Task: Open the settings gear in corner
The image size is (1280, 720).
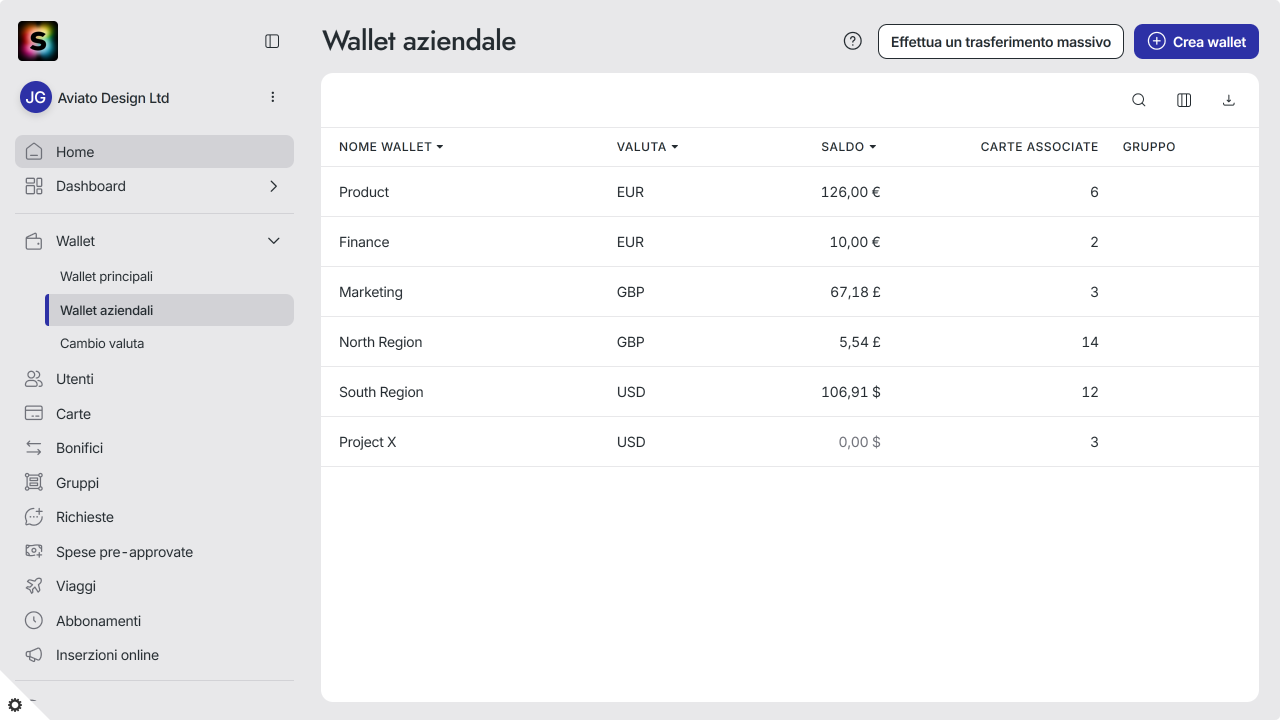Action: point(15,705)
